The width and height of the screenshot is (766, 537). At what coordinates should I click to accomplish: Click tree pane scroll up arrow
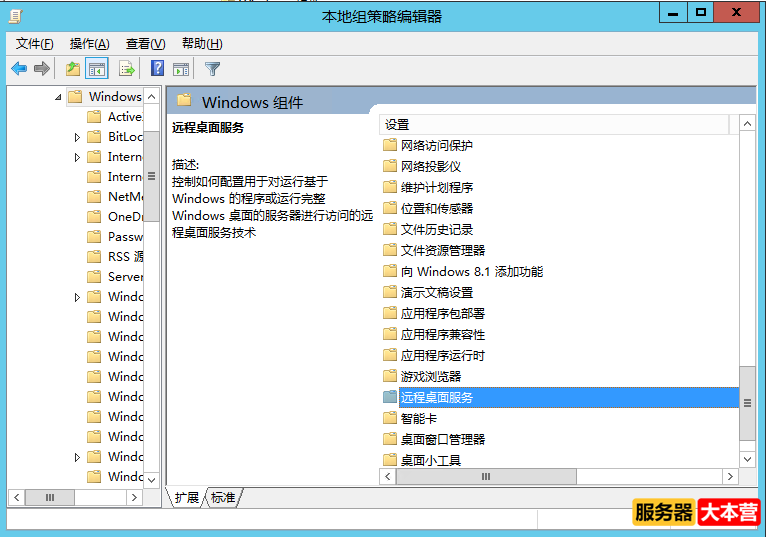151,97
